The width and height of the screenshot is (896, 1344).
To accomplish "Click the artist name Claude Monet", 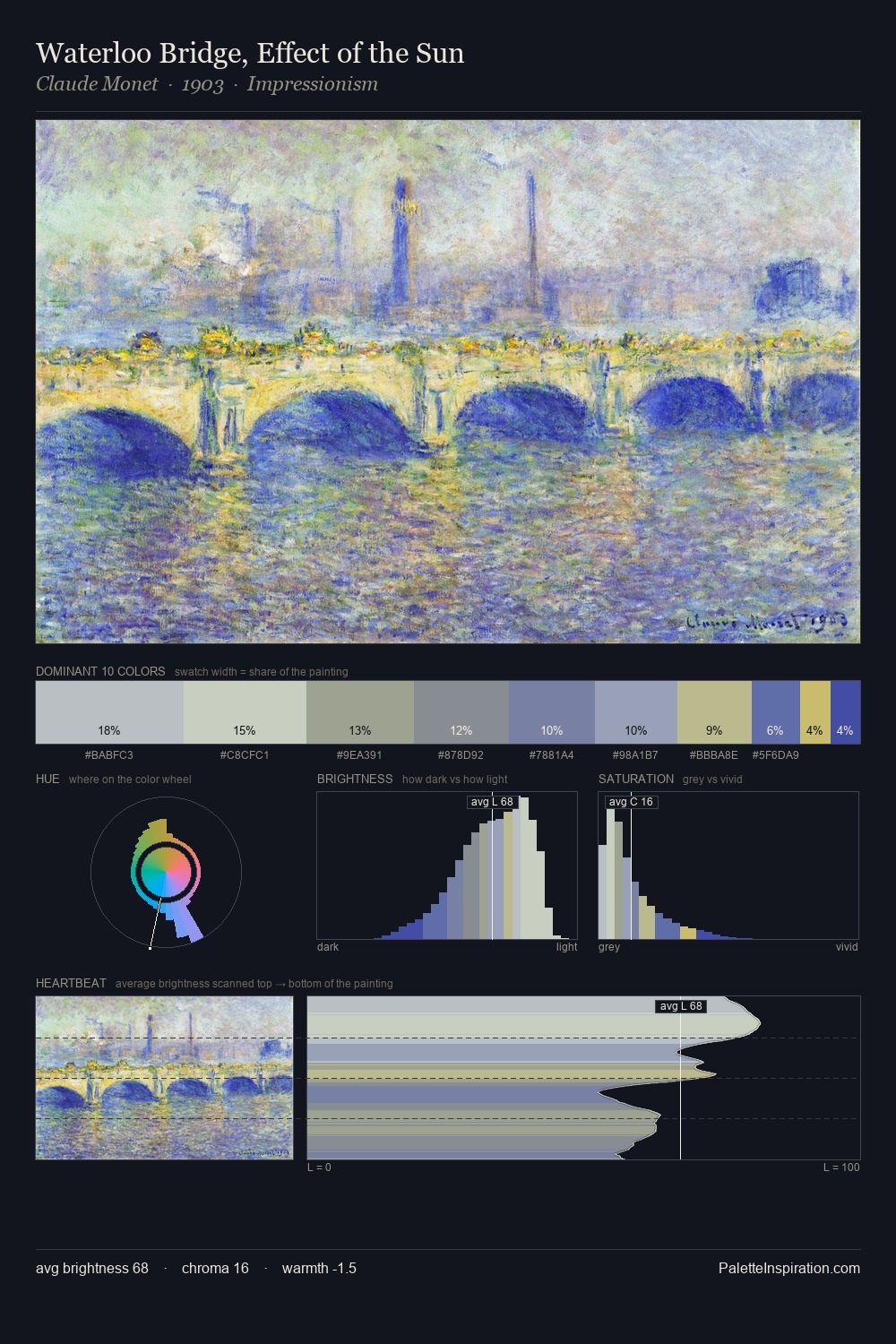I will click(x=97, y=84).
